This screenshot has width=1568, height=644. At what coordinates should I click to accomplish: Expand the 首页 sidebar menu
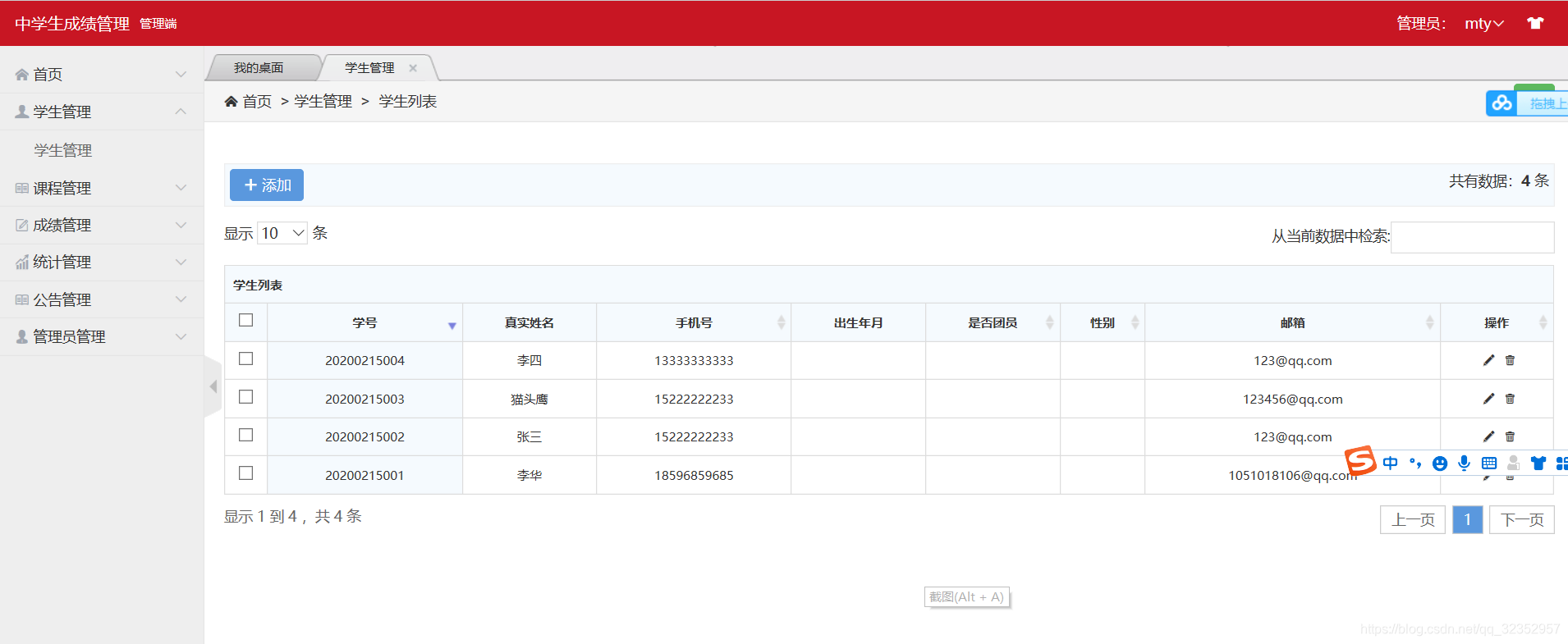point(102,75)
